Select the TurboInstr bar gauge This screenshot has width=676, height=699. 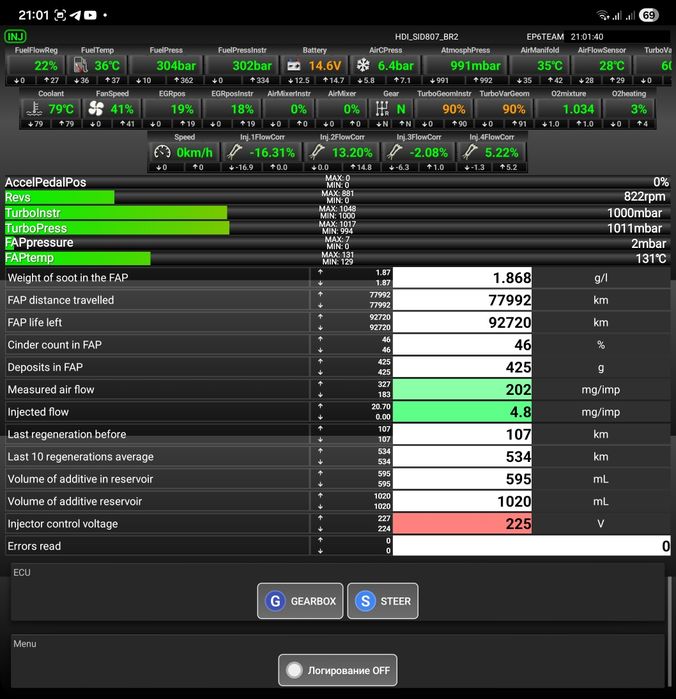[338, 213]
